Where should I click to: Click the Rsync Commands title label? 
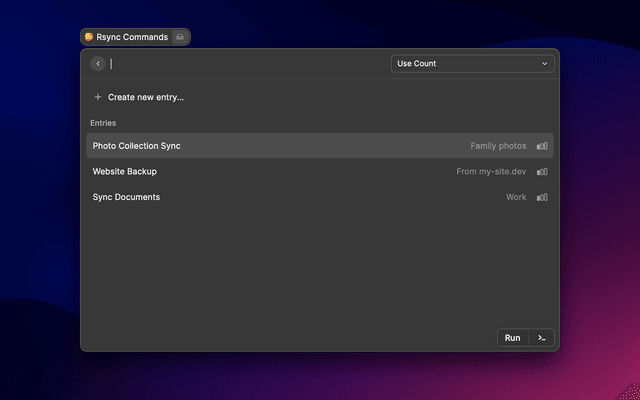[132, 37]
